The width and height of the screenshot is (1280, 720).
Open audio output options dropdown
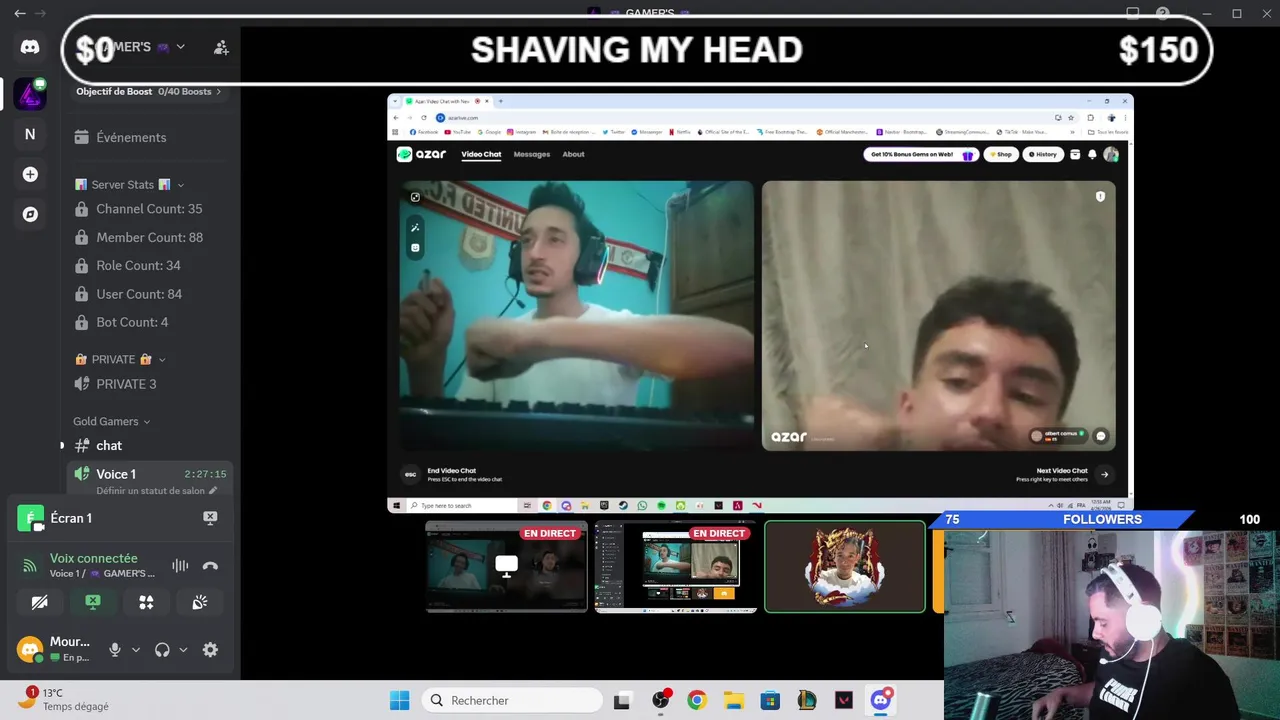click(183, 650)
